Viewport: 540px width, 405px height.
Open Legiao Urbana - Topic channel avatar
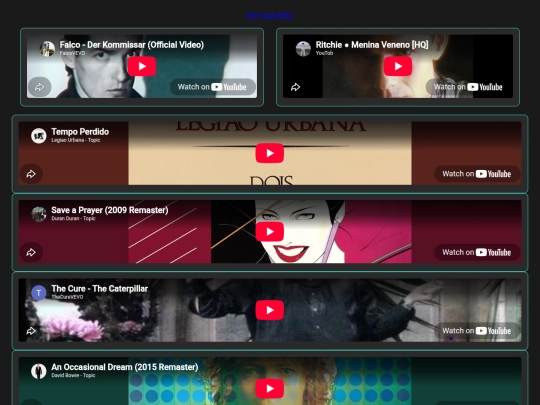pyautogui.click(x=39, y=136)
